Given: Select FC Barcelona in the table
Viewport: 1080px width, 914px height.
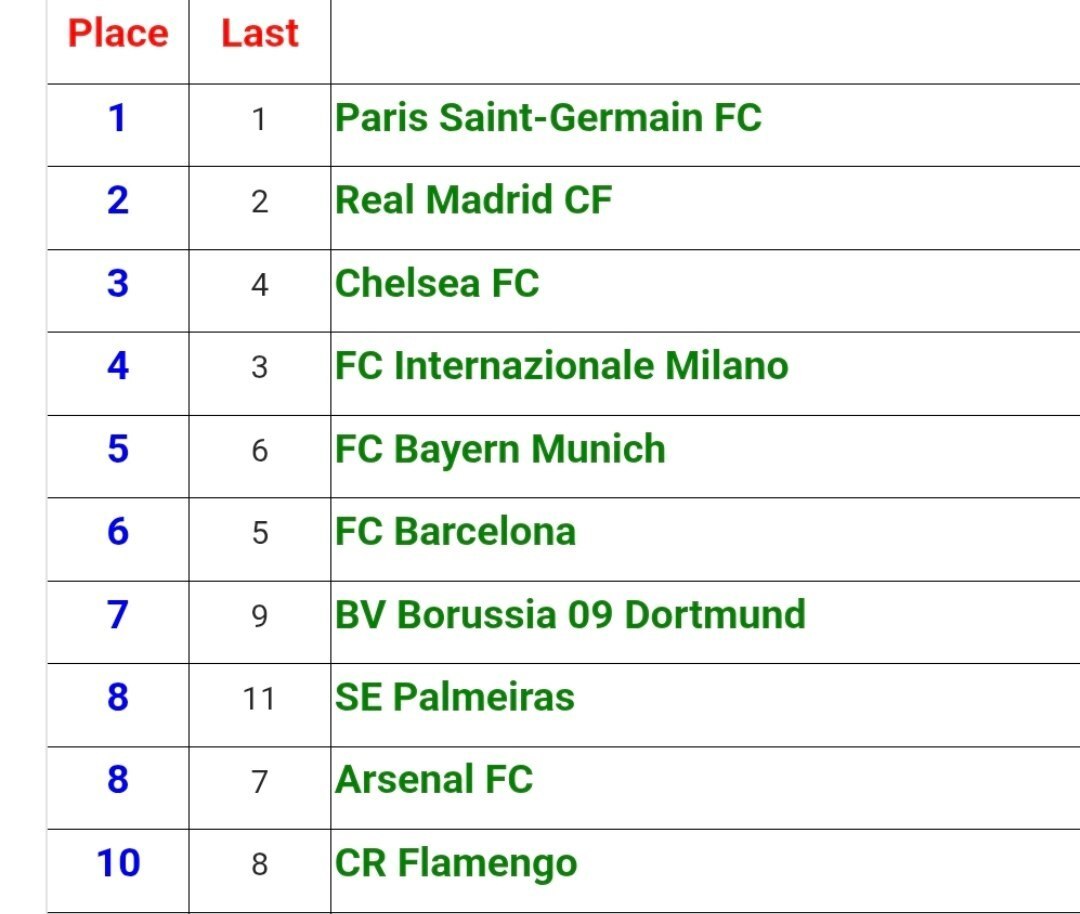Looking at the screenshot, I should [x=455, y=531].
